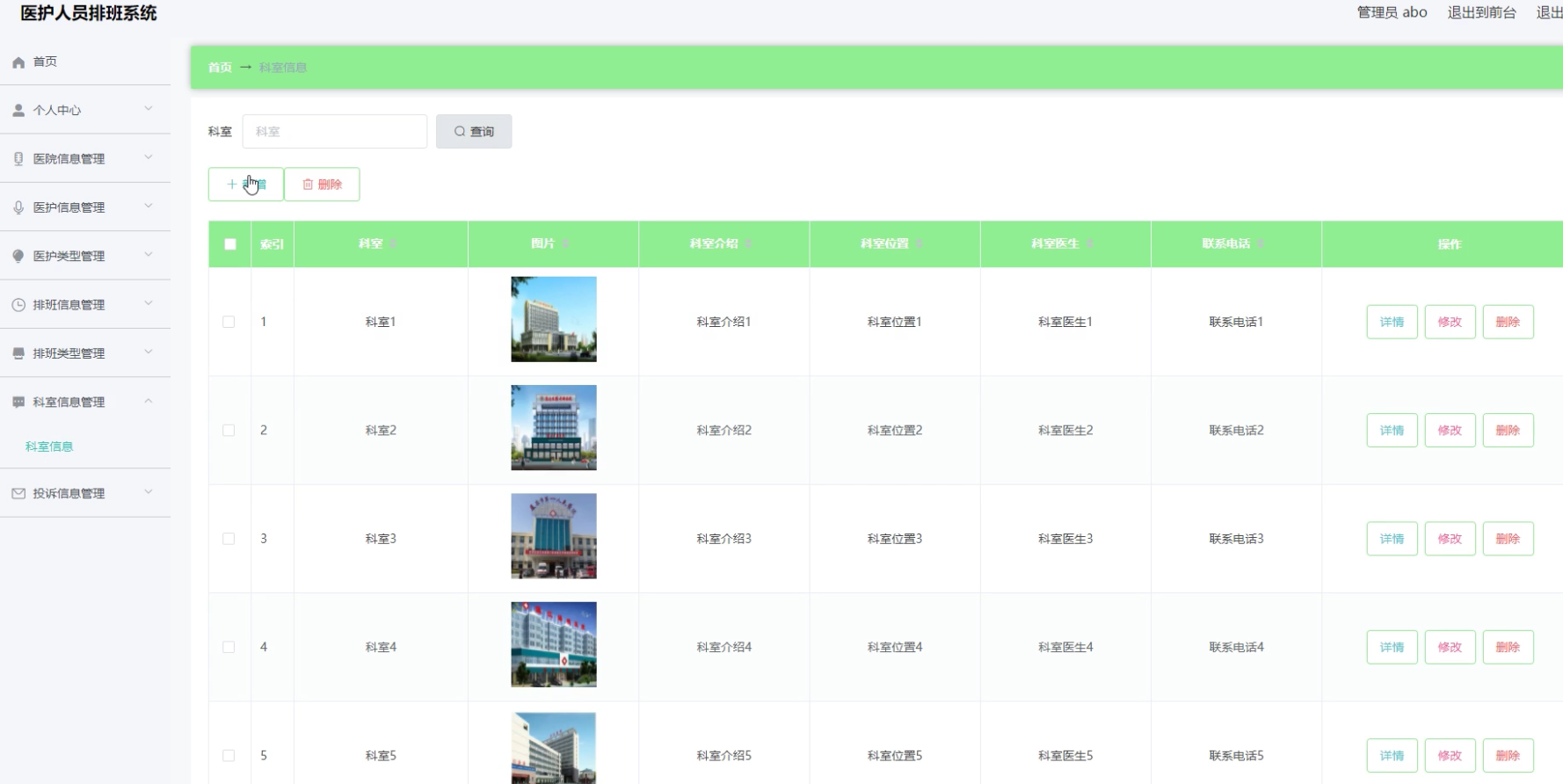The image size is (1563, 784).
Task: Check the checkbox for row 1 科室1
Action: [x=229, y=322]
